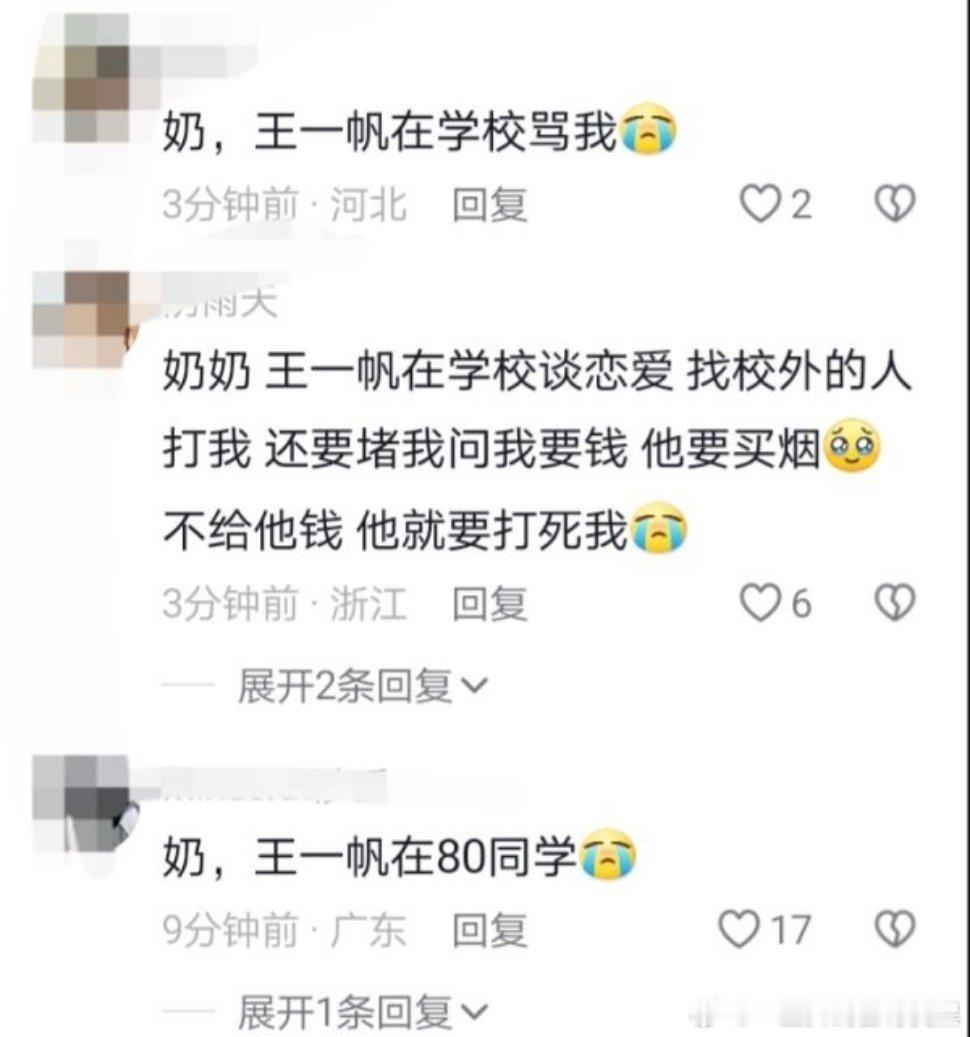Select the comment text 王一帆在80同学
Screen dimensions: 970x1037
(416, 856)
